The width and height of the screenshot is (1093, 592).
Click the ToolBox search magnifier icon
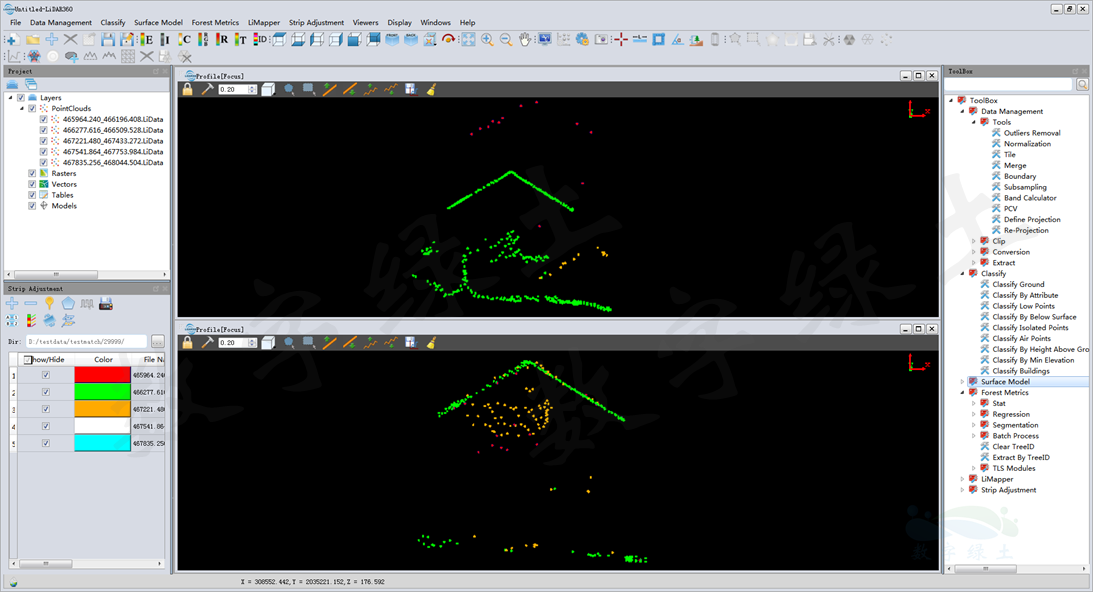pyautogui.click(x=1082, y=85)
